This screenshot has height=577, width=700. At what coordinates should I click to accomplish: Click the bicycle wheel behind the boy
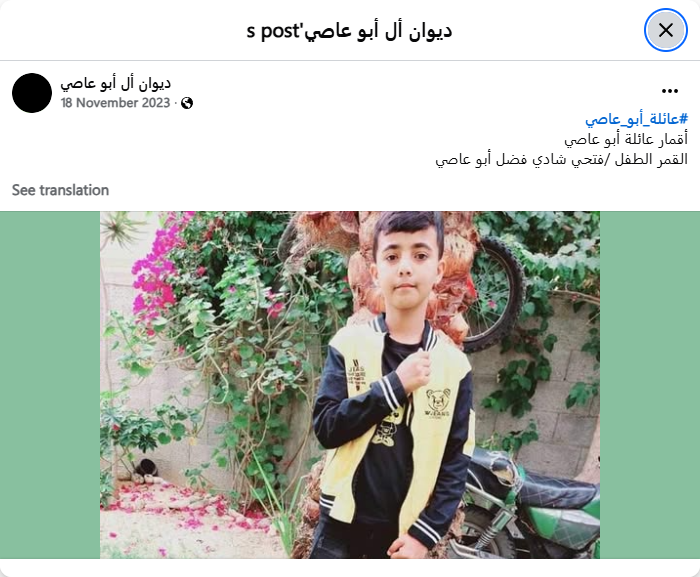pos(495,295)
